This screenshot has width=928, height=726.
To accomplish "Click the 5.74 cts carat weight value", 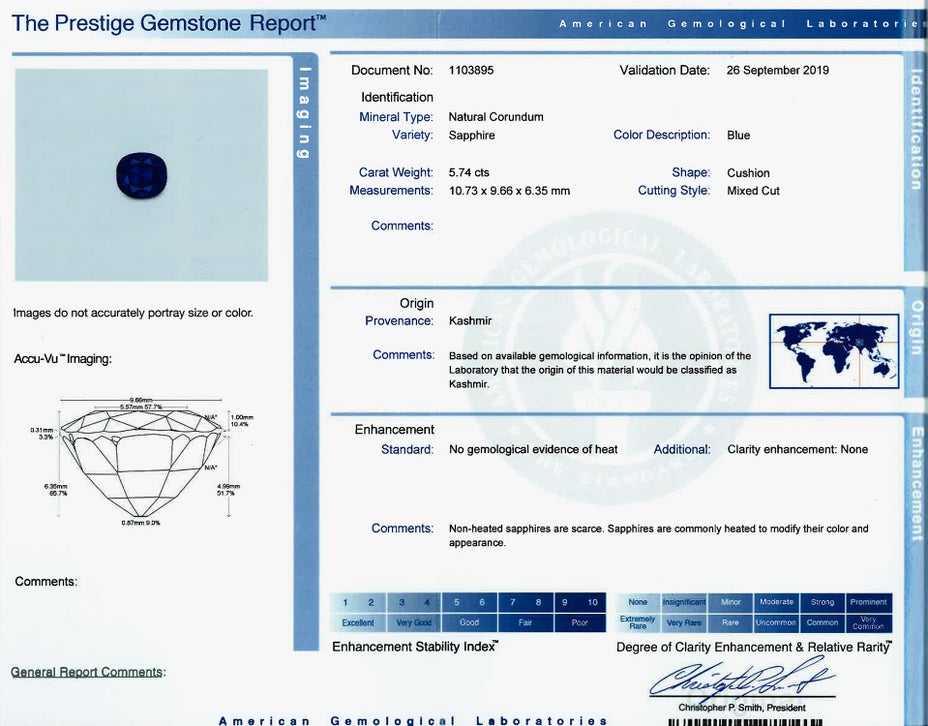I will click(469, 173).
